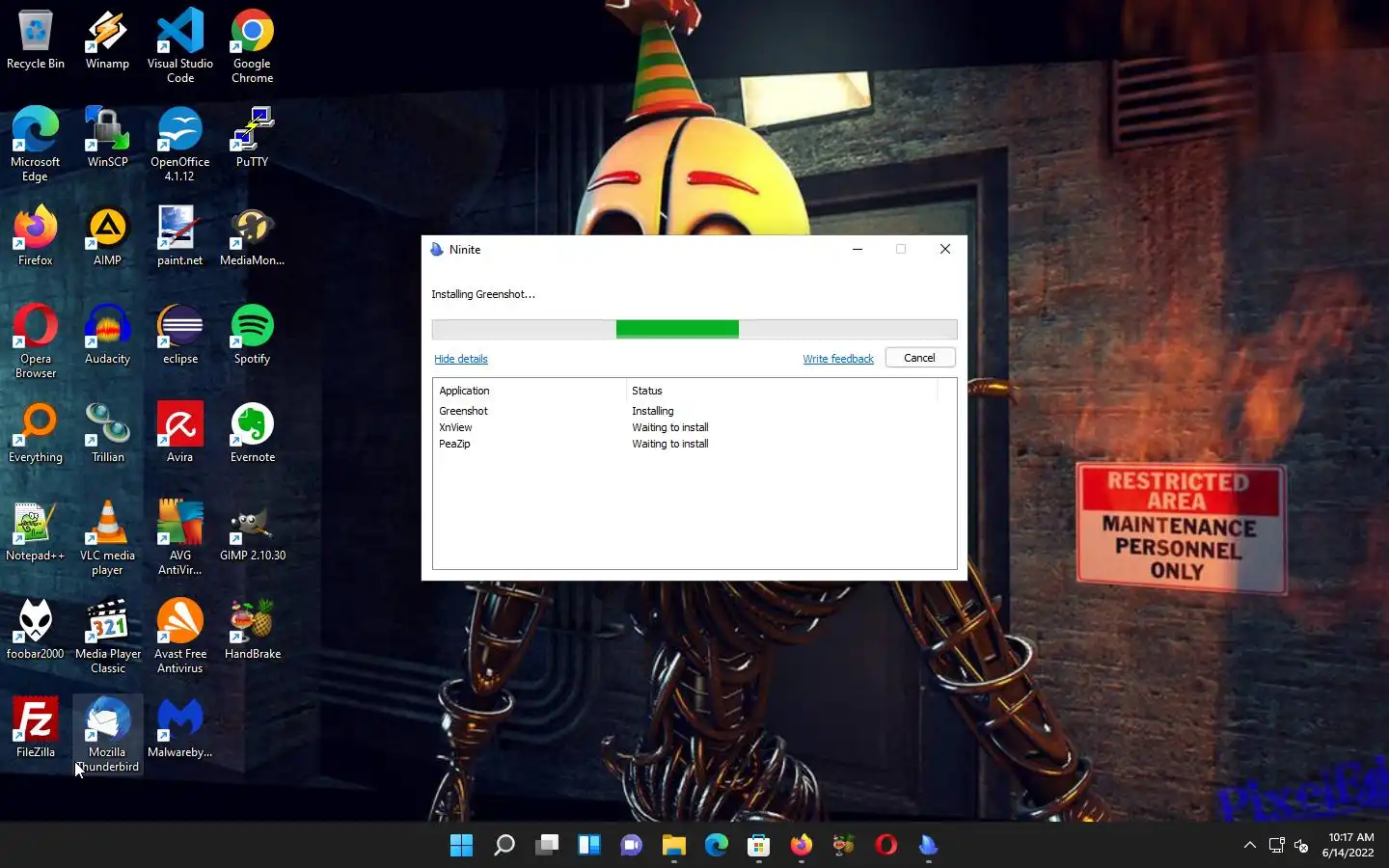The width and height of the screenshot is (1389, 868).
Task: Select the Winamp desktop shortcut
Action: pos(107,41)
